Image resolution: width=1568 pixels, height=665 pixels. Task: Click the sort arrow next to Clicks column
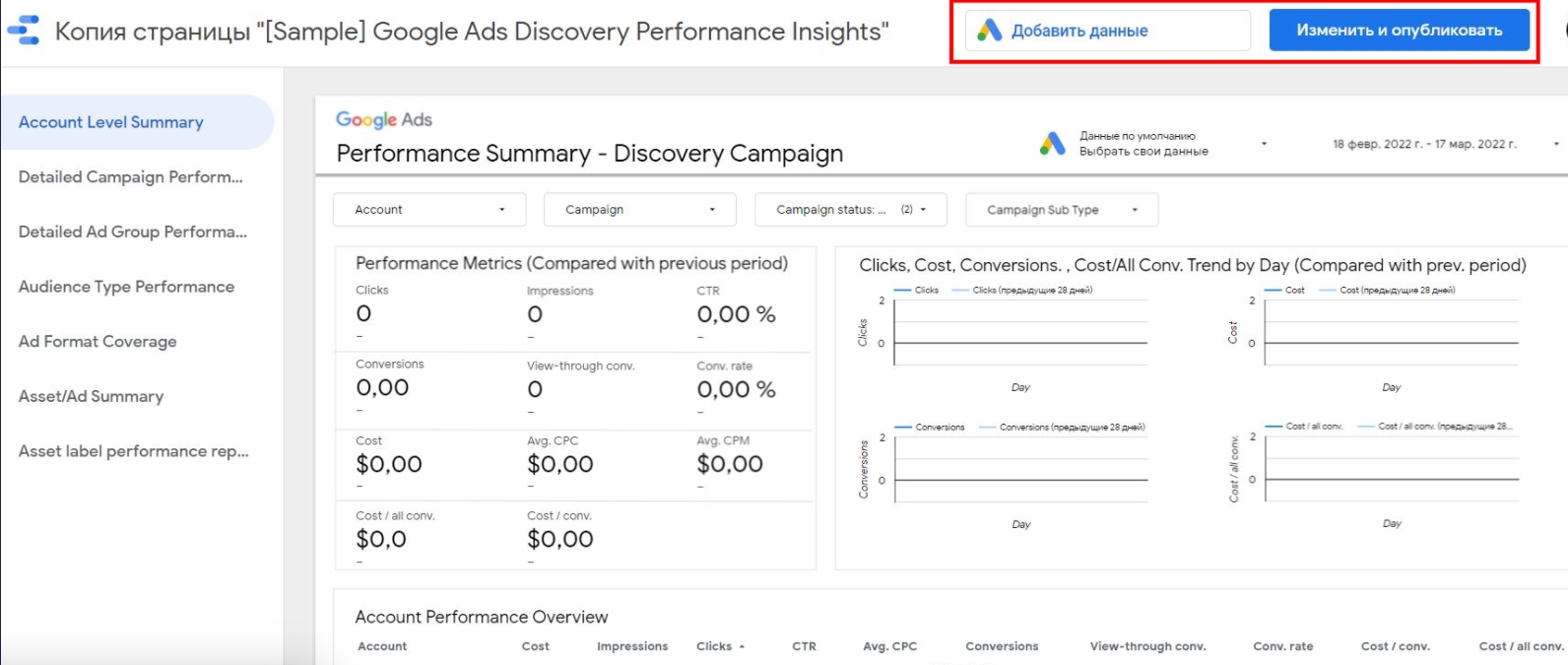[742, 647]
